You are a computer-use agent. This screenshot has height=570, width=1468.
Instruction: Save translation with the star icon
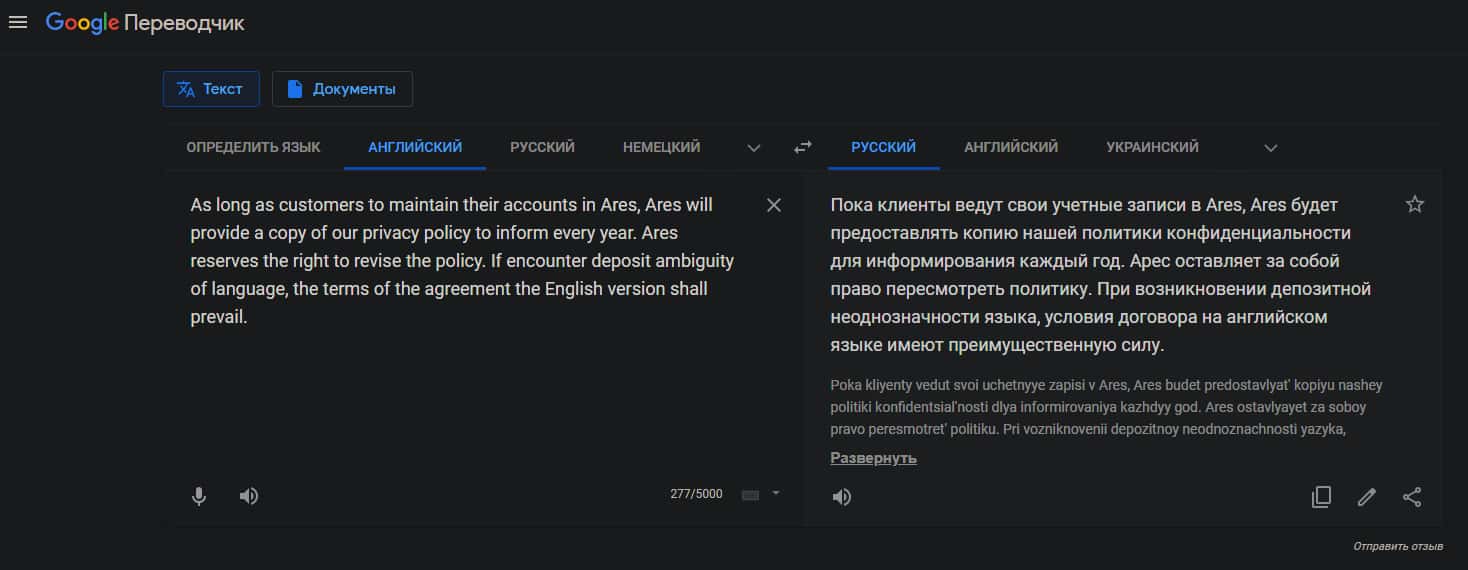(x=1414, y=205)
